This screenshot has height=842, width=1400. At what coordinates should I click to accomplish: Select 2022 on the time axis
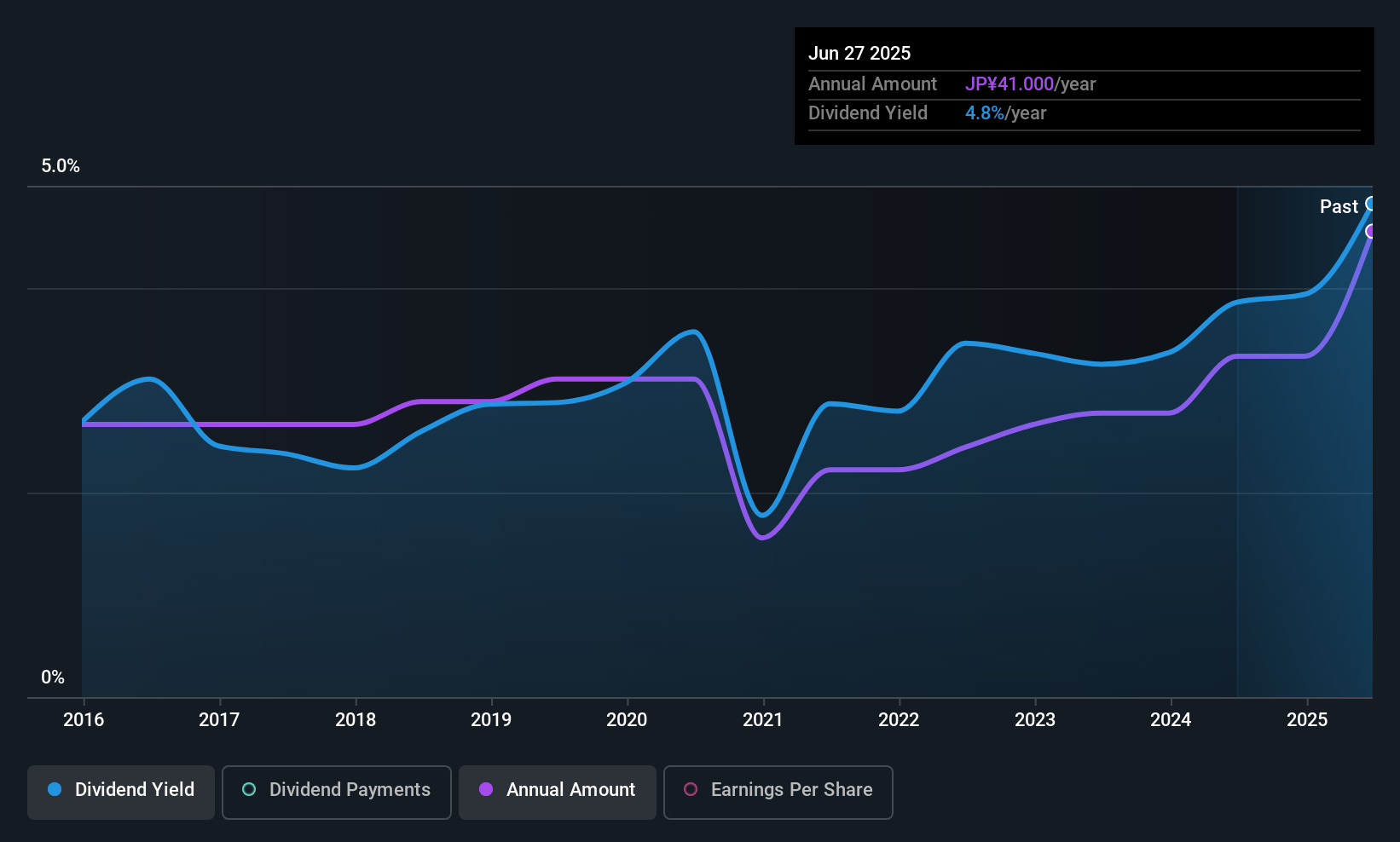[x=899, y=719]
